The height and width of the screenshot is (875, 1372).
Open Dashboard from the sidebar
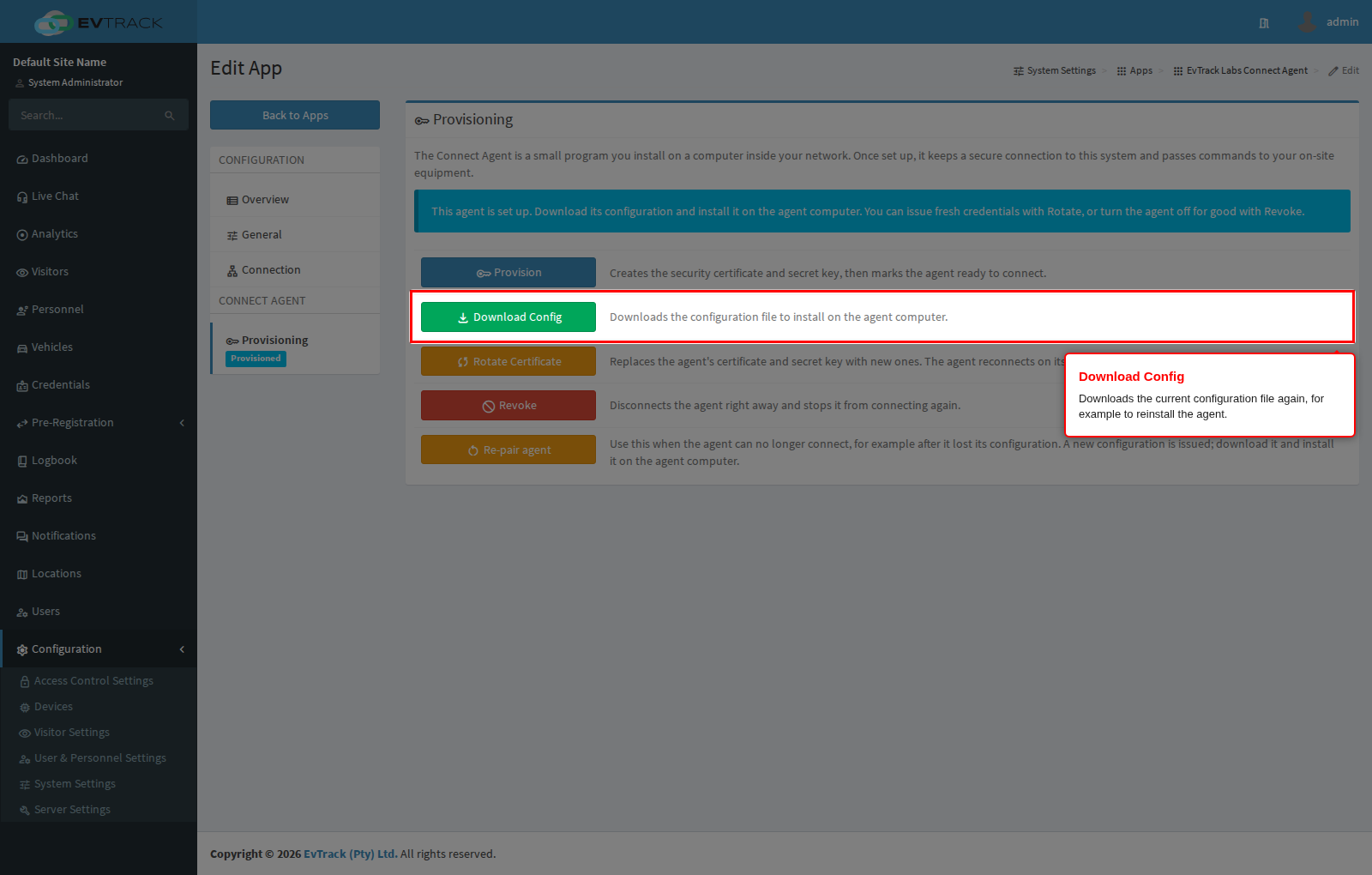(99, 159)
